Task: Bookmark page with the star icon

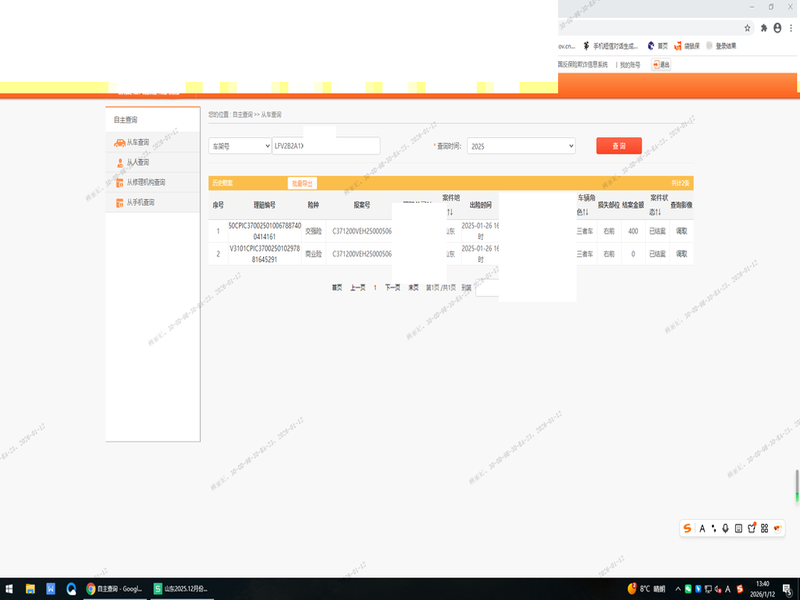Action: point(747,27)
